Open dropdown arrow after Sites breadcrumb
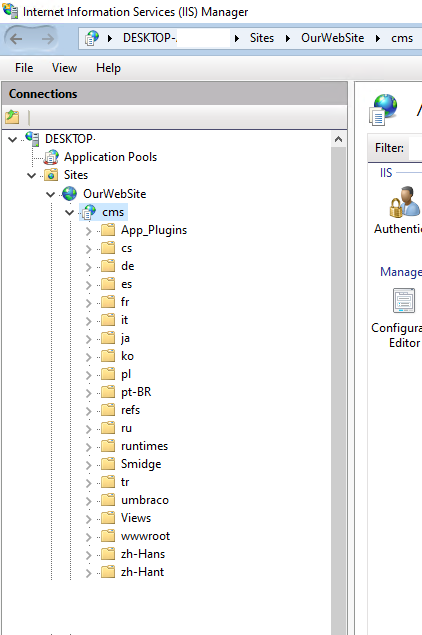422x635 pixels. [288, 38]
